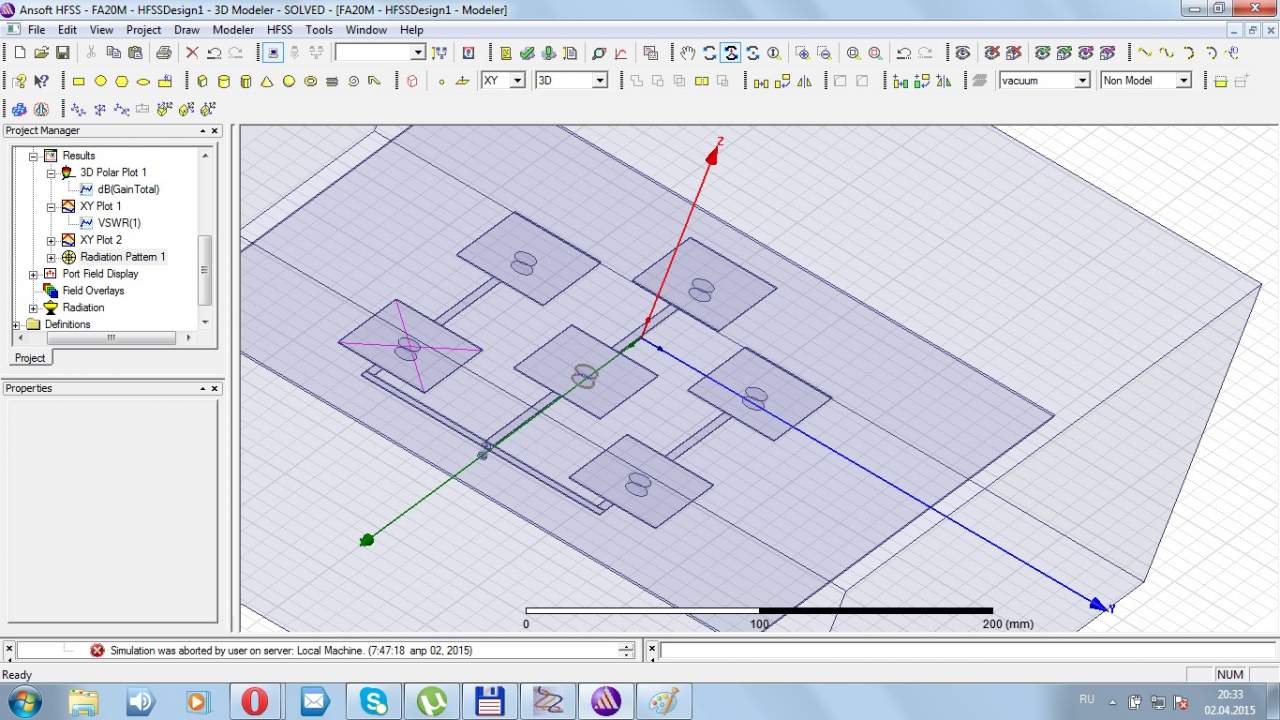Draw a point with the point tool
The image size is (1280, 720).
(x=441, y=81)
